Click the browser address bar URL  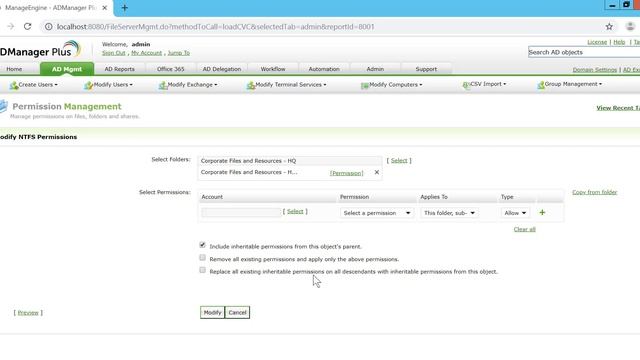pyautogui.click(x=216, y=27)
